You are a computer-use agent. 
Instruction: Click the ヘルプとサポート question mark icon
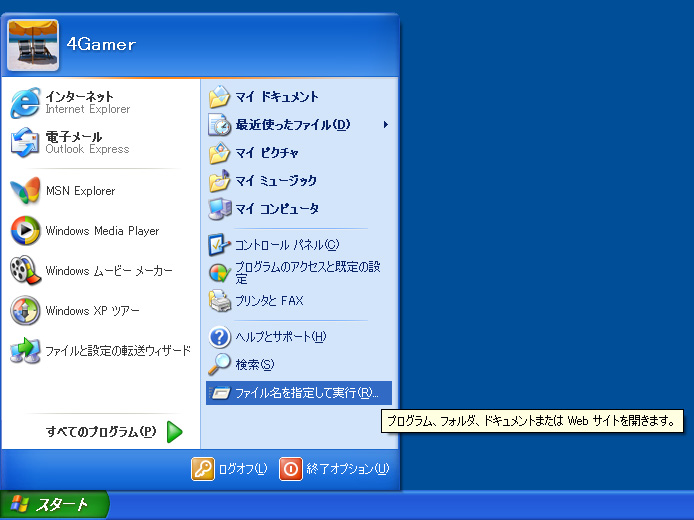coord(220,337)
